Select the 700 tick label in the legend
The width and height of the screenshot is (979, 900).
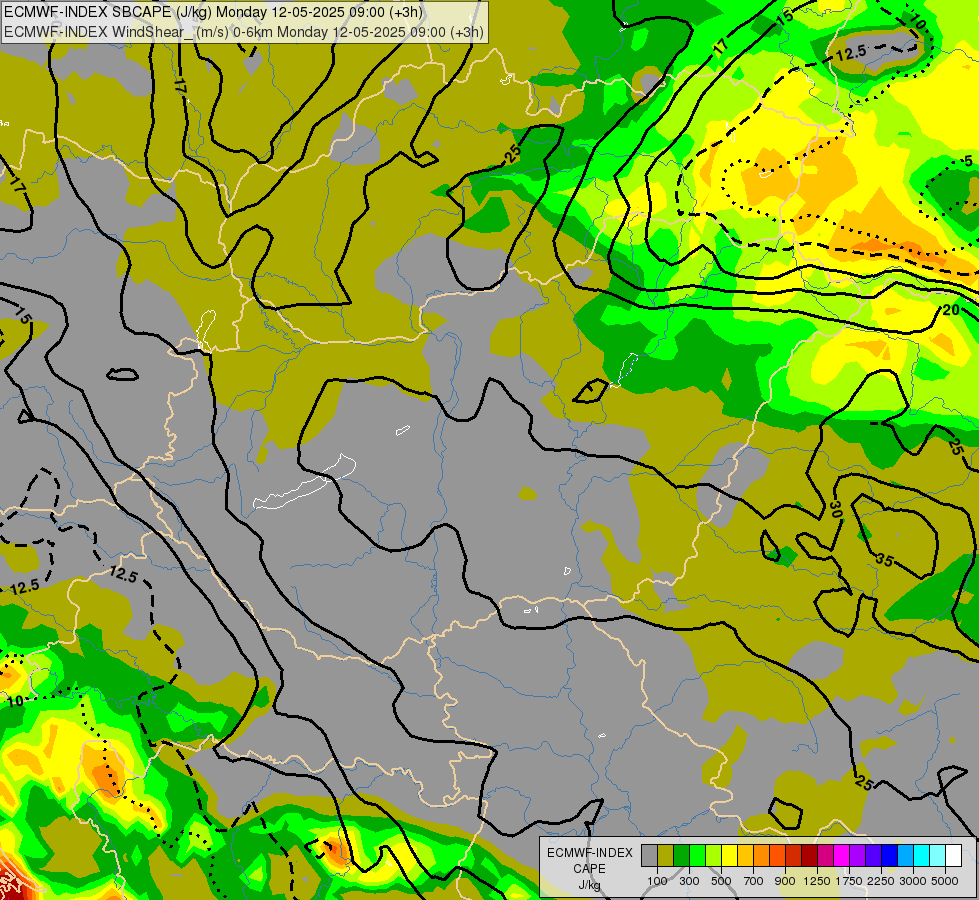tap(754, 881)
